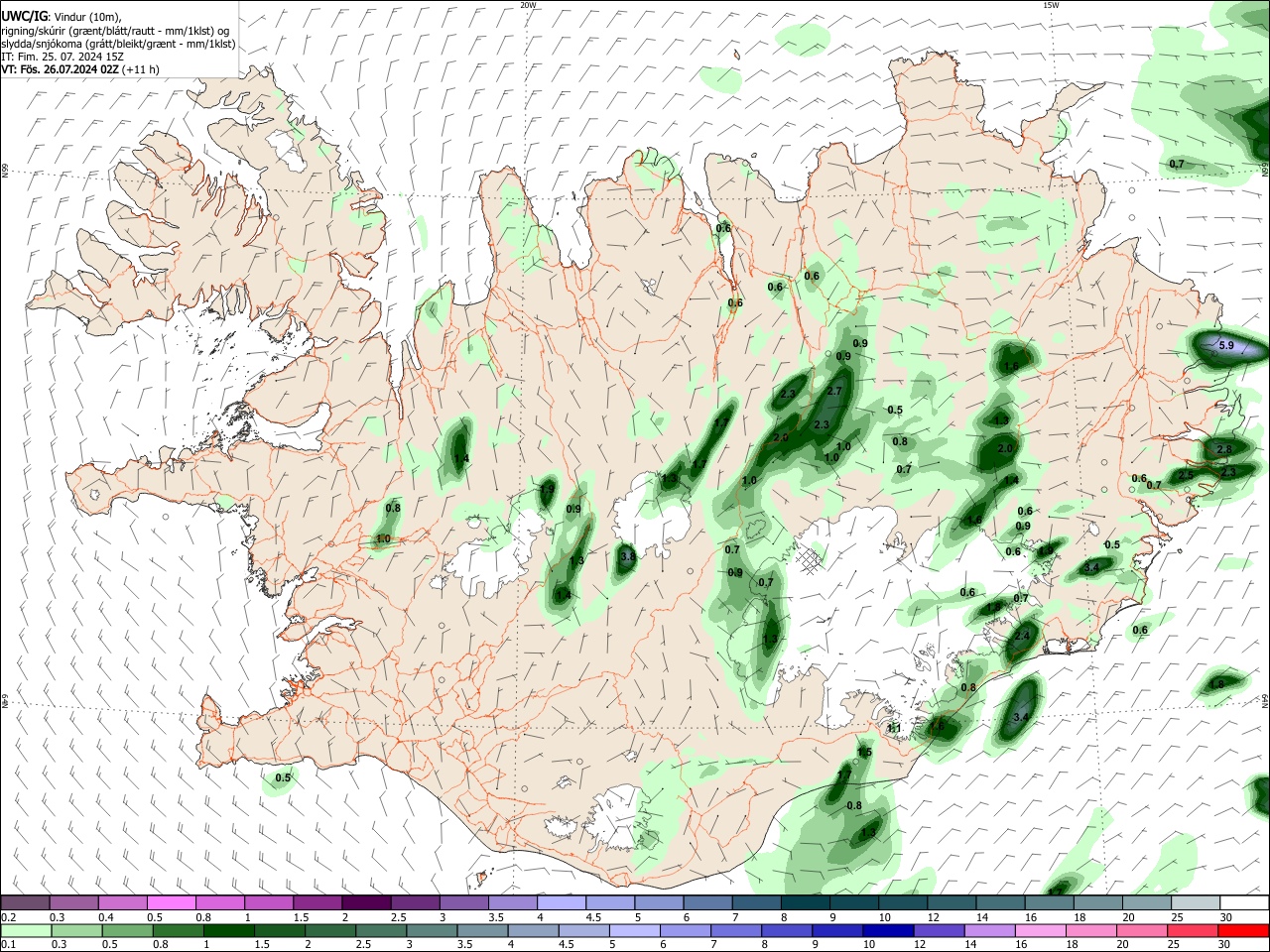This screenshot has height=952, width=1270.
Task: Click the 2.4 precipitation value on the map
Action: point(1022,636)
